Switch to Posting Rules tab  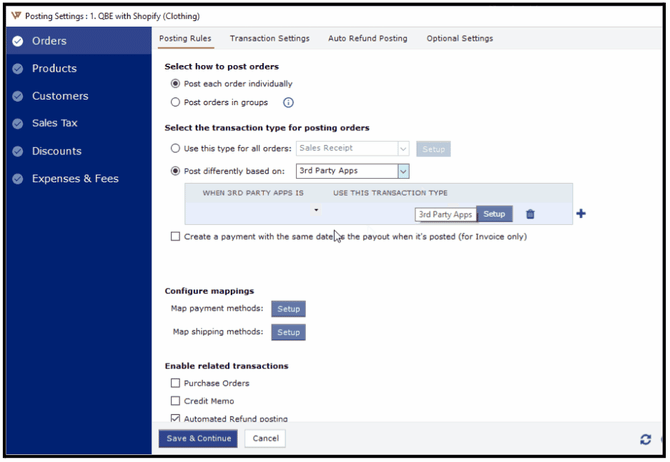(x=185, y=38)
